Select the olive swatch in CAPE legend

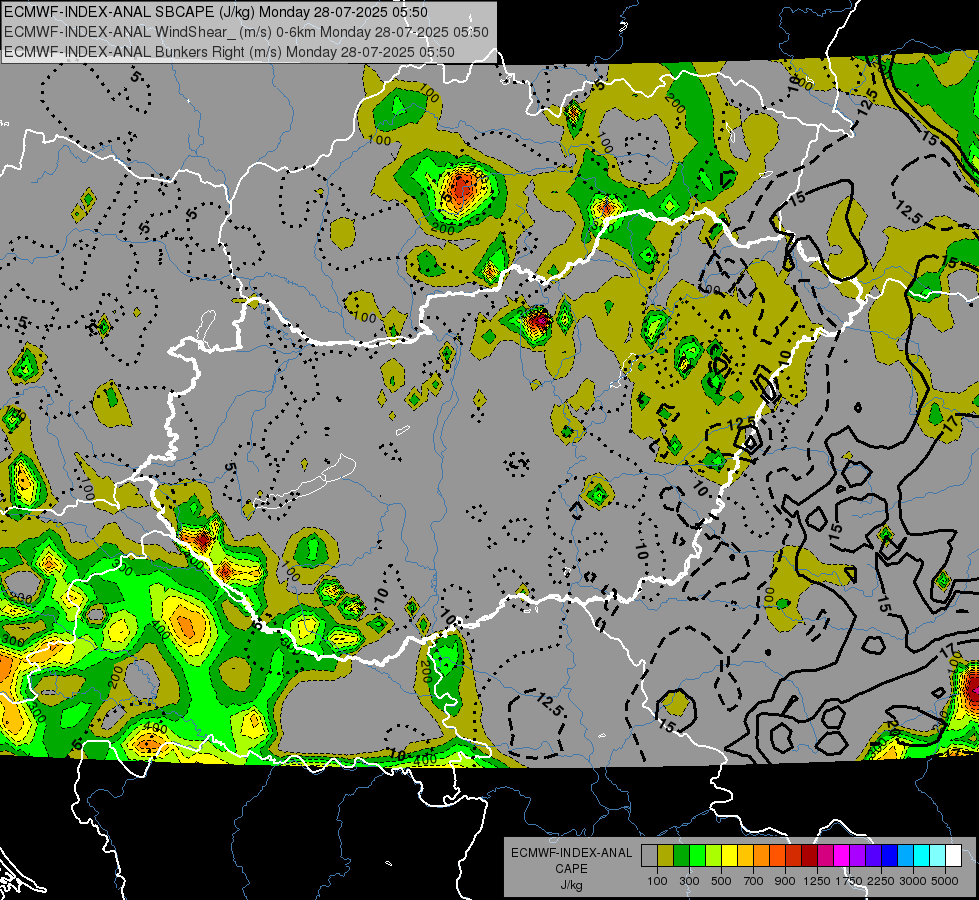(666, 856)
